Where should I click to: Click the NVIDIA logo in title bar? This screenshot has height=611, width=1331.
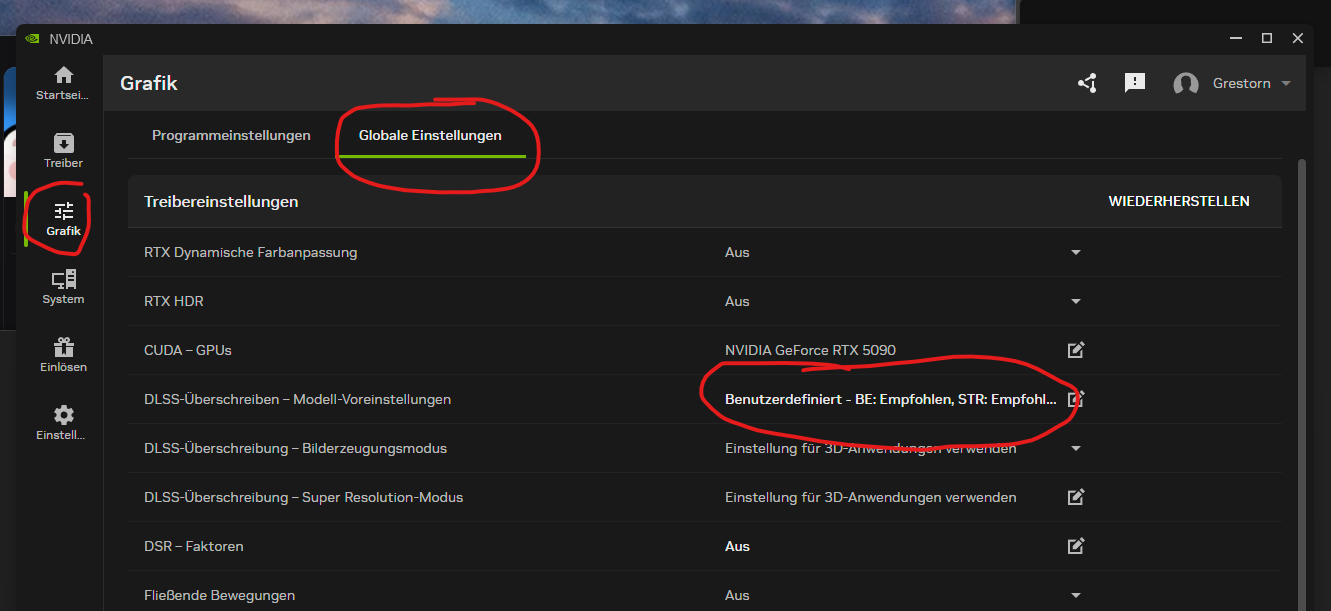pyautogui.click(x=33, y=39)
